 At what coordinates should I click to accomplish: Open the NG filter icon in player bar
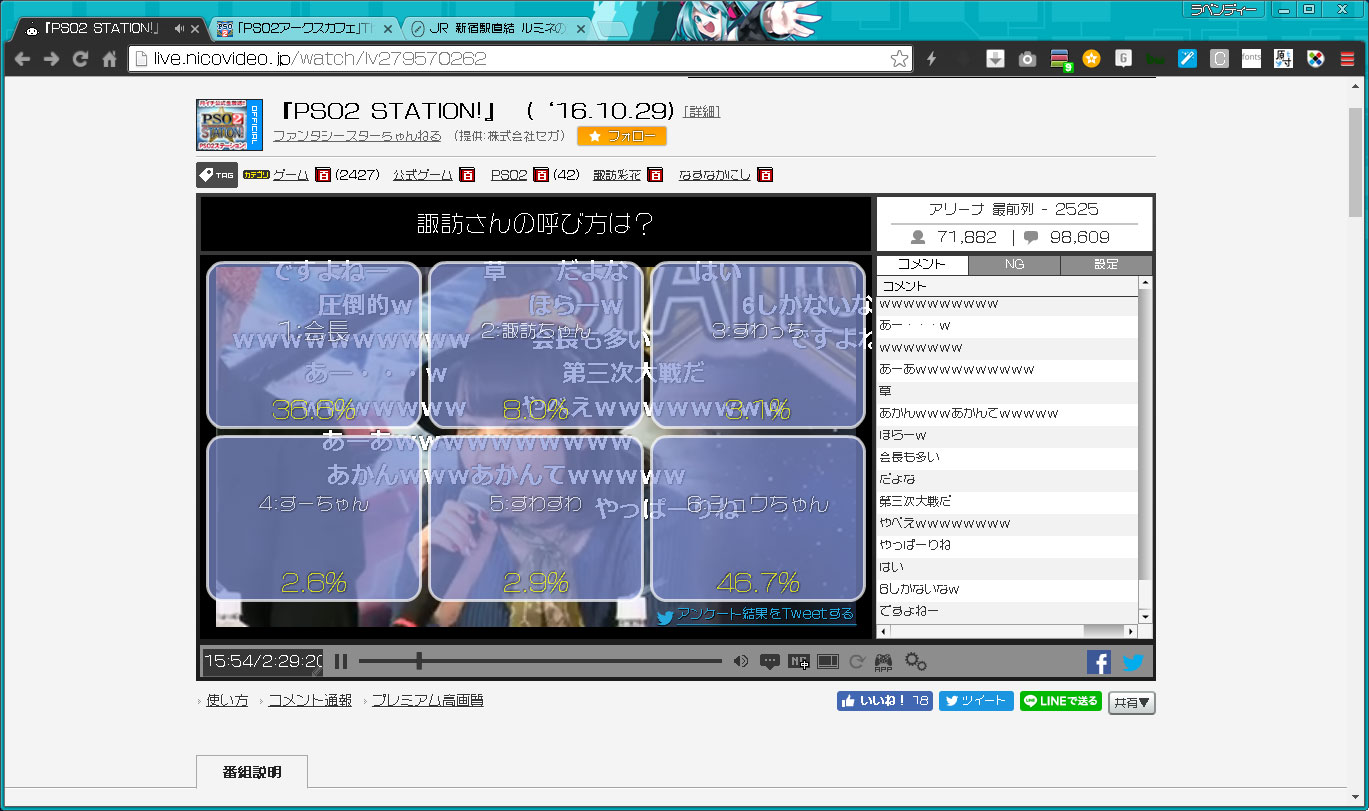(798, 661)
